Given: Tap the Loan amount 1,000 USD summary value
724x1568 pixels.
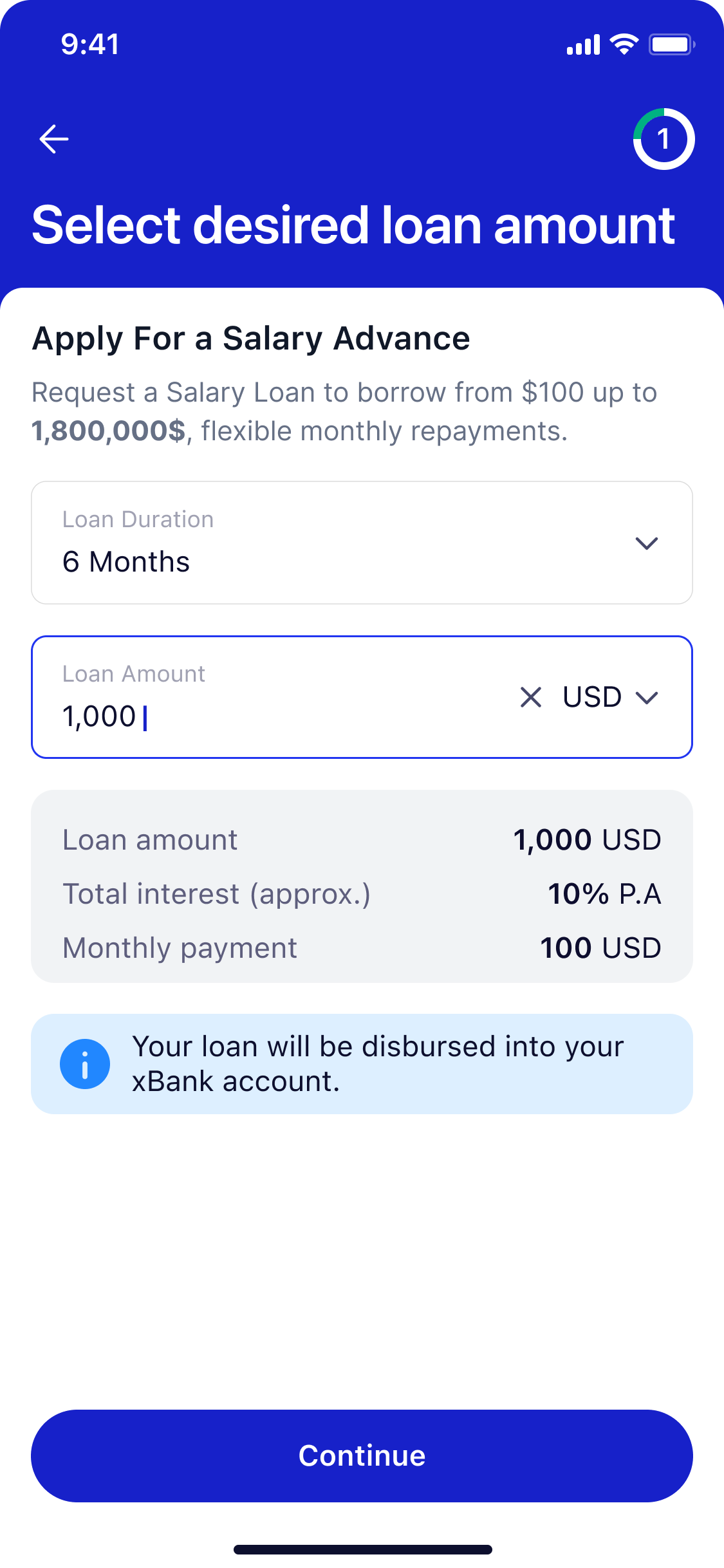Looking at the screenshot, I should tap(587, 840).
